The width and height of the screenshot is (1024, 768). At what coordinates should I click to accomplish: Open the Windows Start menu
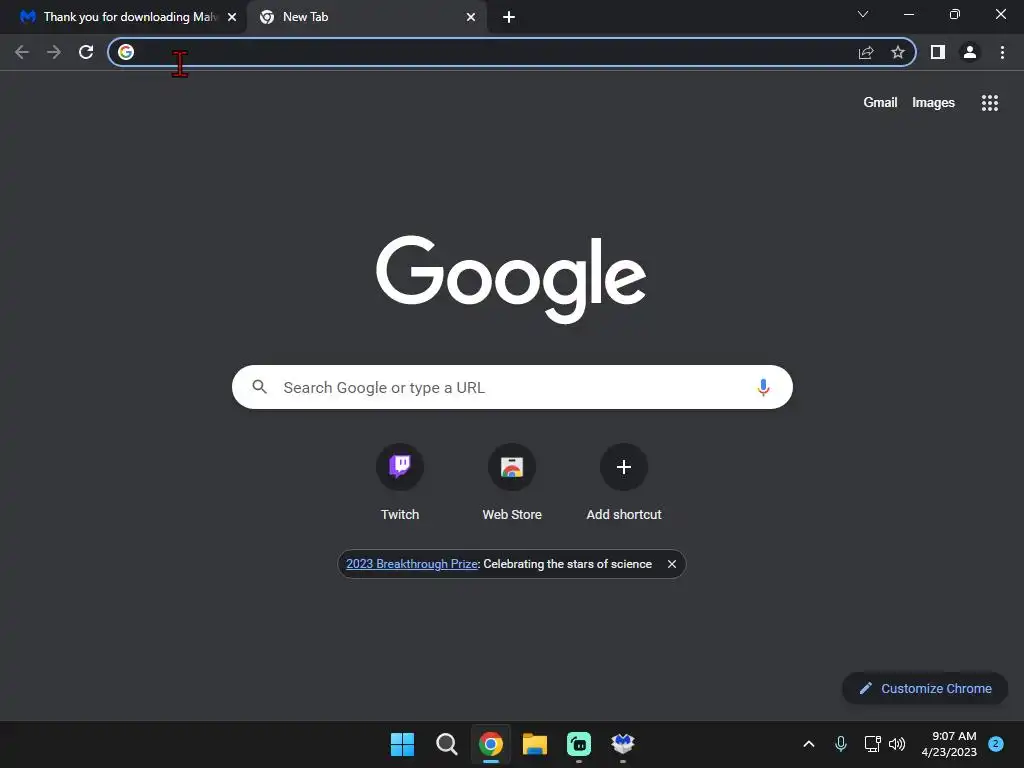click(x=402, y=744)
